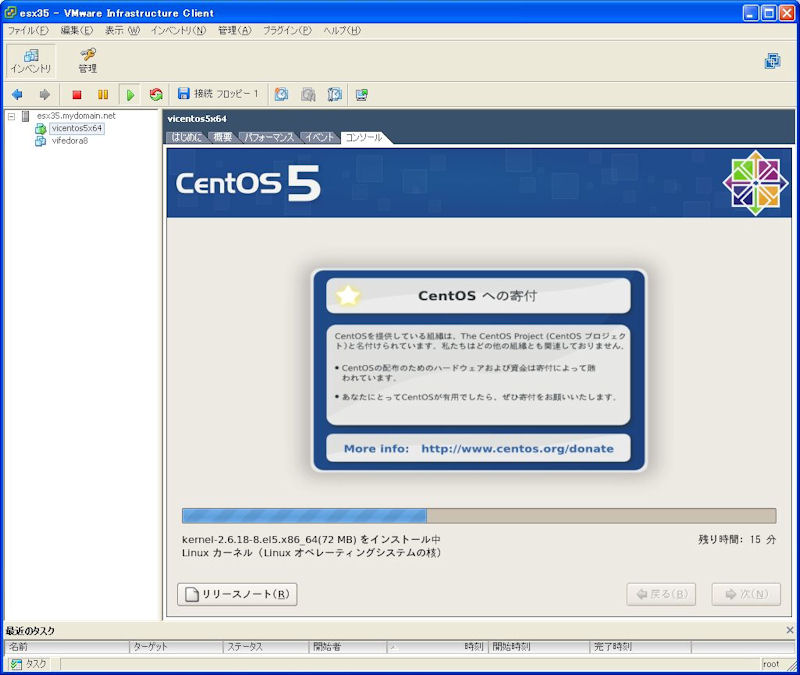The width and height of the screenshot is (800, 675).
Task: Power on VM with green play icon
Action: (130, 94)
